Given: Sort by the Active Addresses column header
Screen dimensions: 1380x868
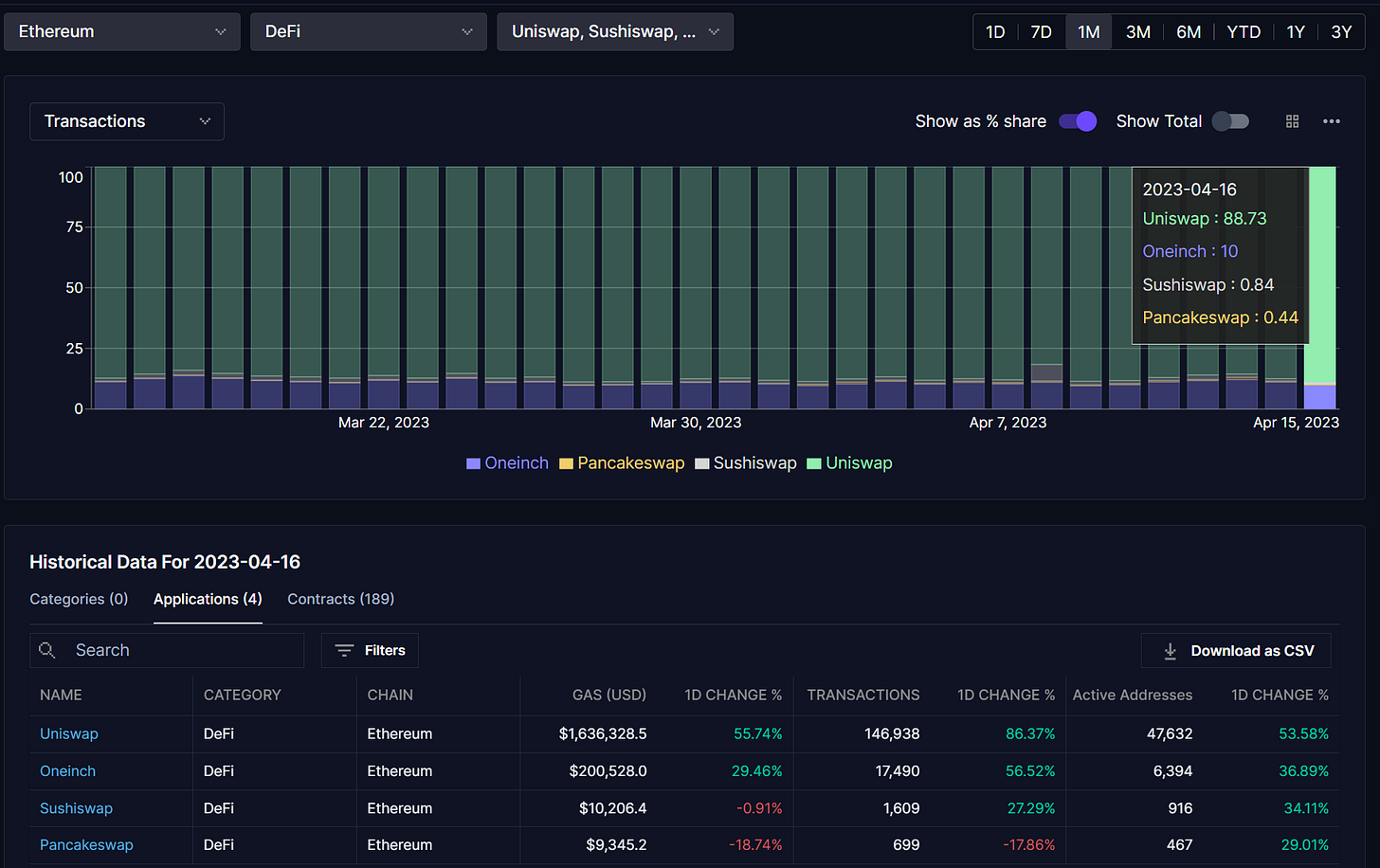Looking at the screenshot, I should tap(1133, 695).
